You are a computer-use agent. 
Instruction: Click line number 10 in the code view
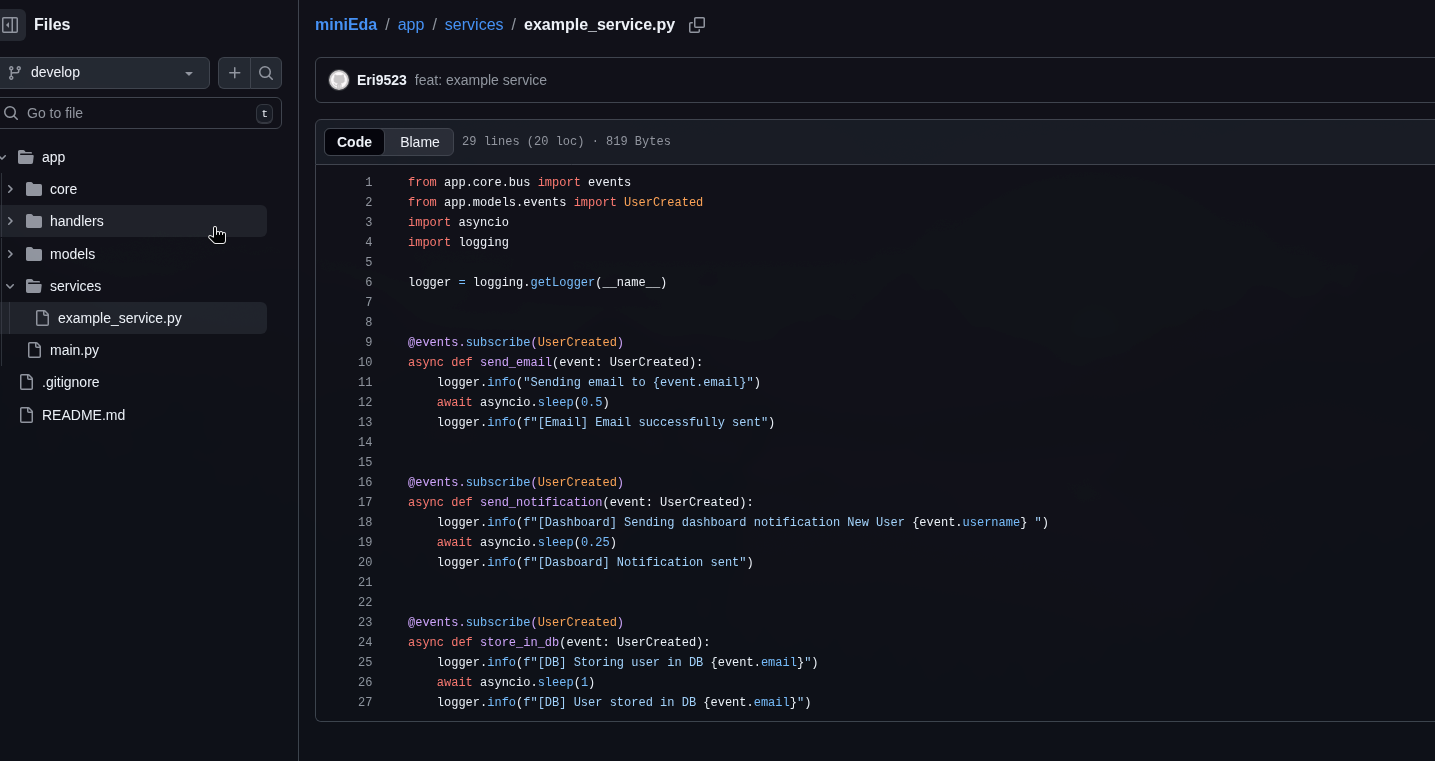[x=365, y=362]
